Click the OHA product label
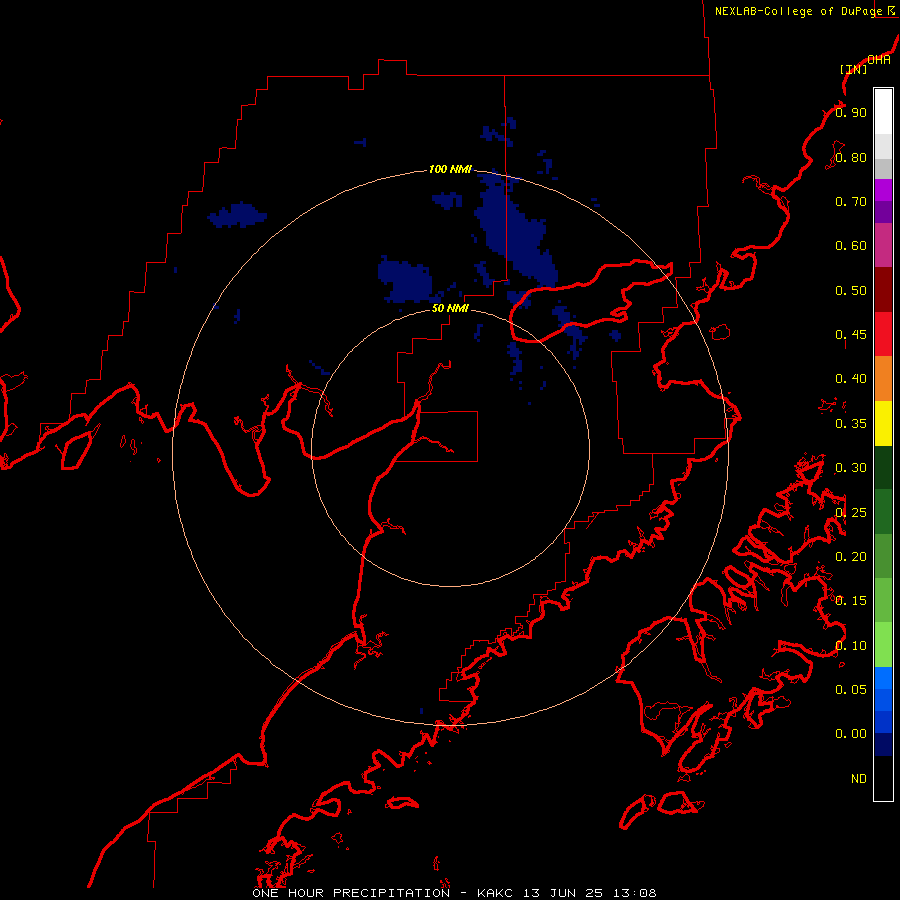Viewport: 900px width, 900px height. point(879,60)
